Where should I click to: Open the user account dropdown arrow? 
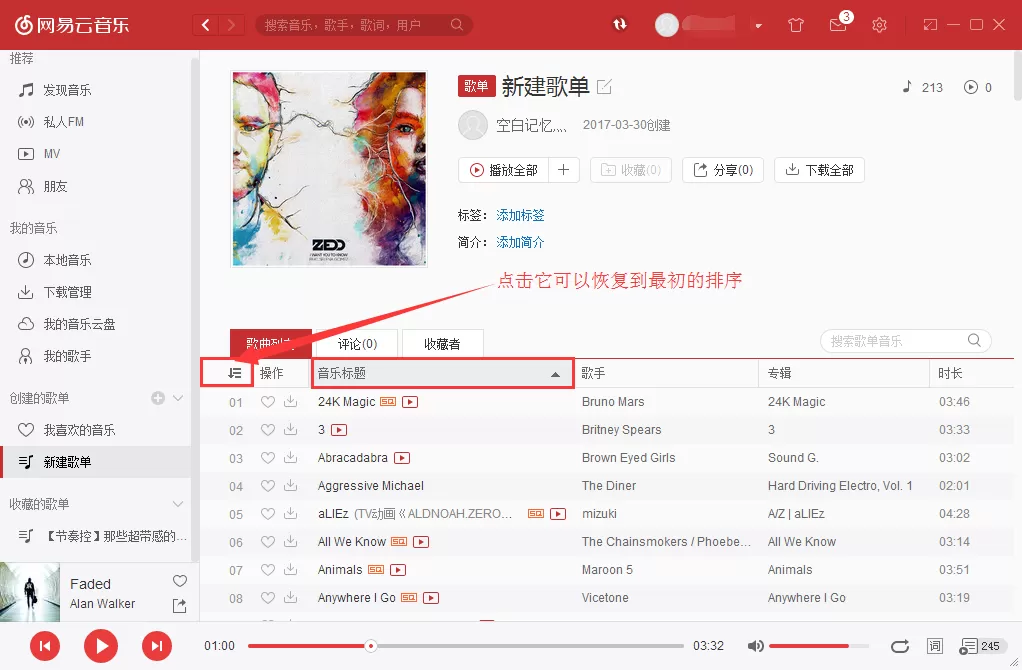[x=758, y=26]
